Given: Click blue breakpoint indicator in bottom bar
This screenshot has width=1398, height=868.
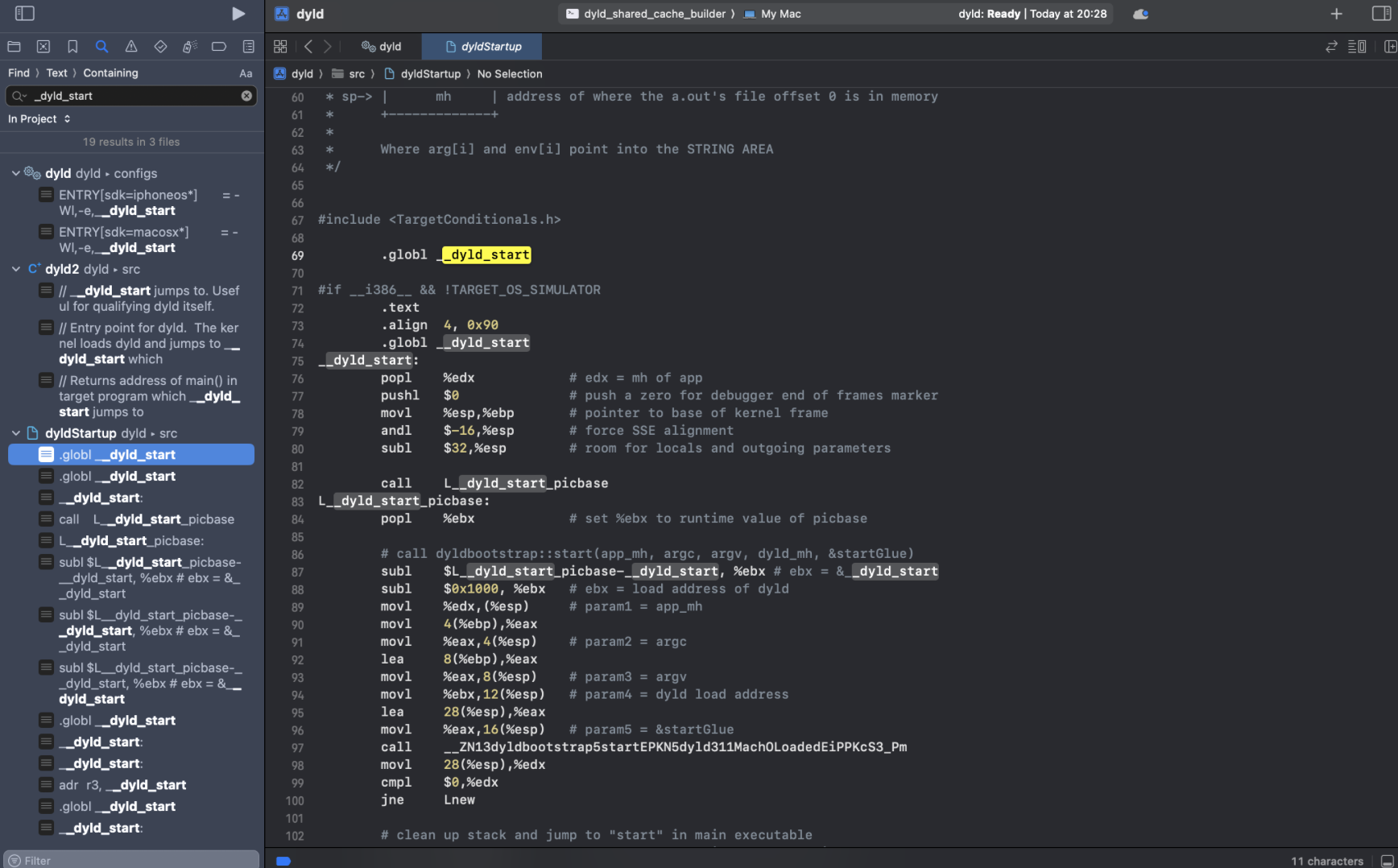Looking at the screenshot, I should [x=283, y=861].
